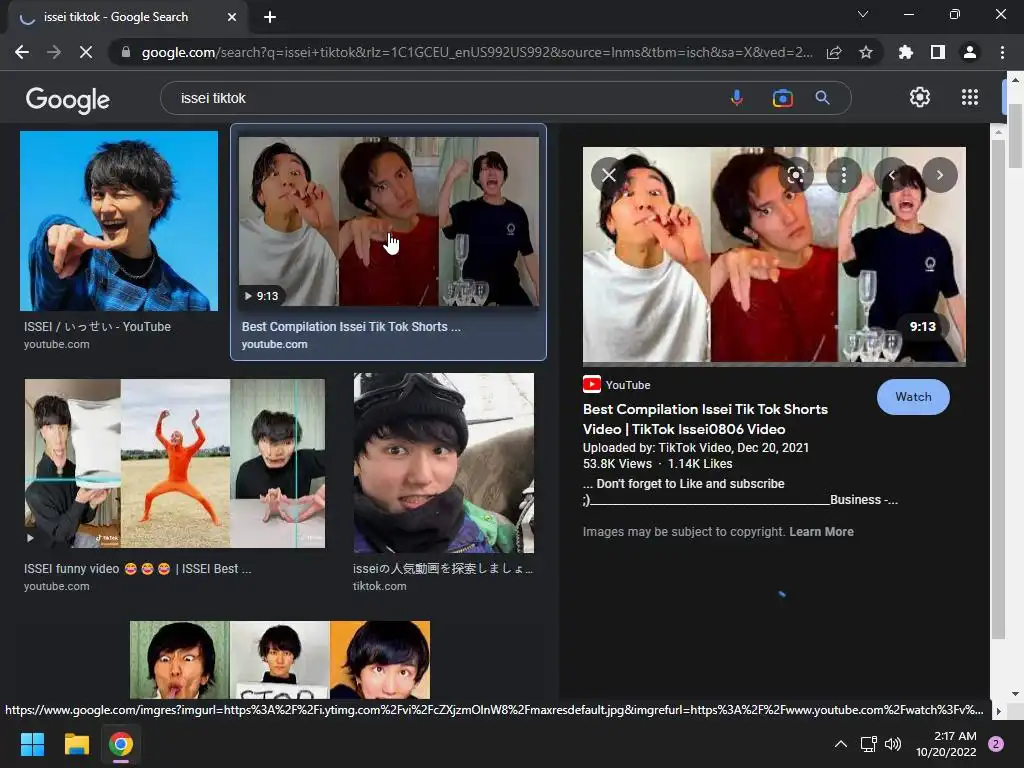Open the Chrome three-dot menu
1024x768 pixels.
[1002, 52]
